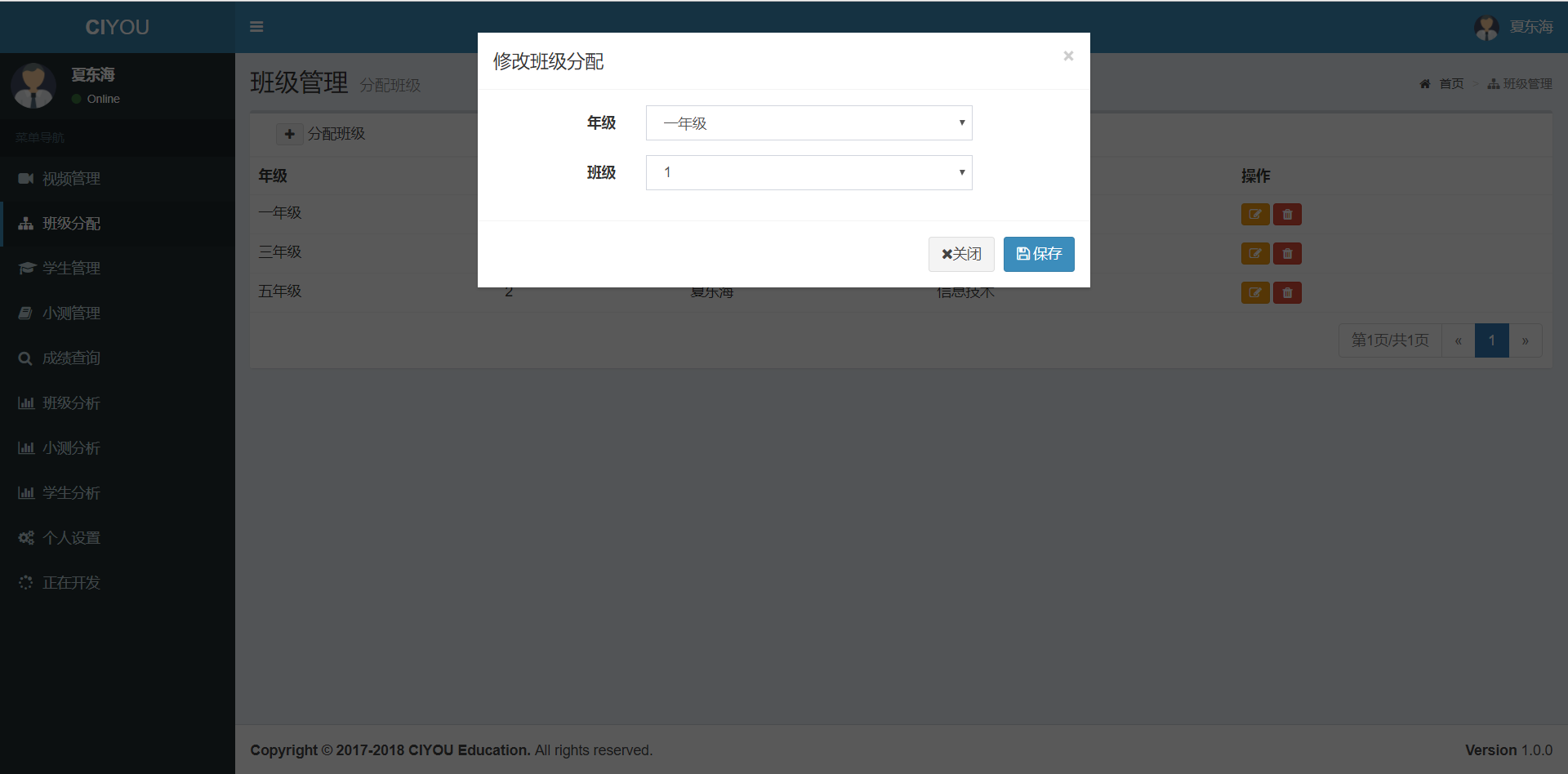Click the 年级 column header
The height and width of the screenshot is (774, 1568).
tap(273, 176)
